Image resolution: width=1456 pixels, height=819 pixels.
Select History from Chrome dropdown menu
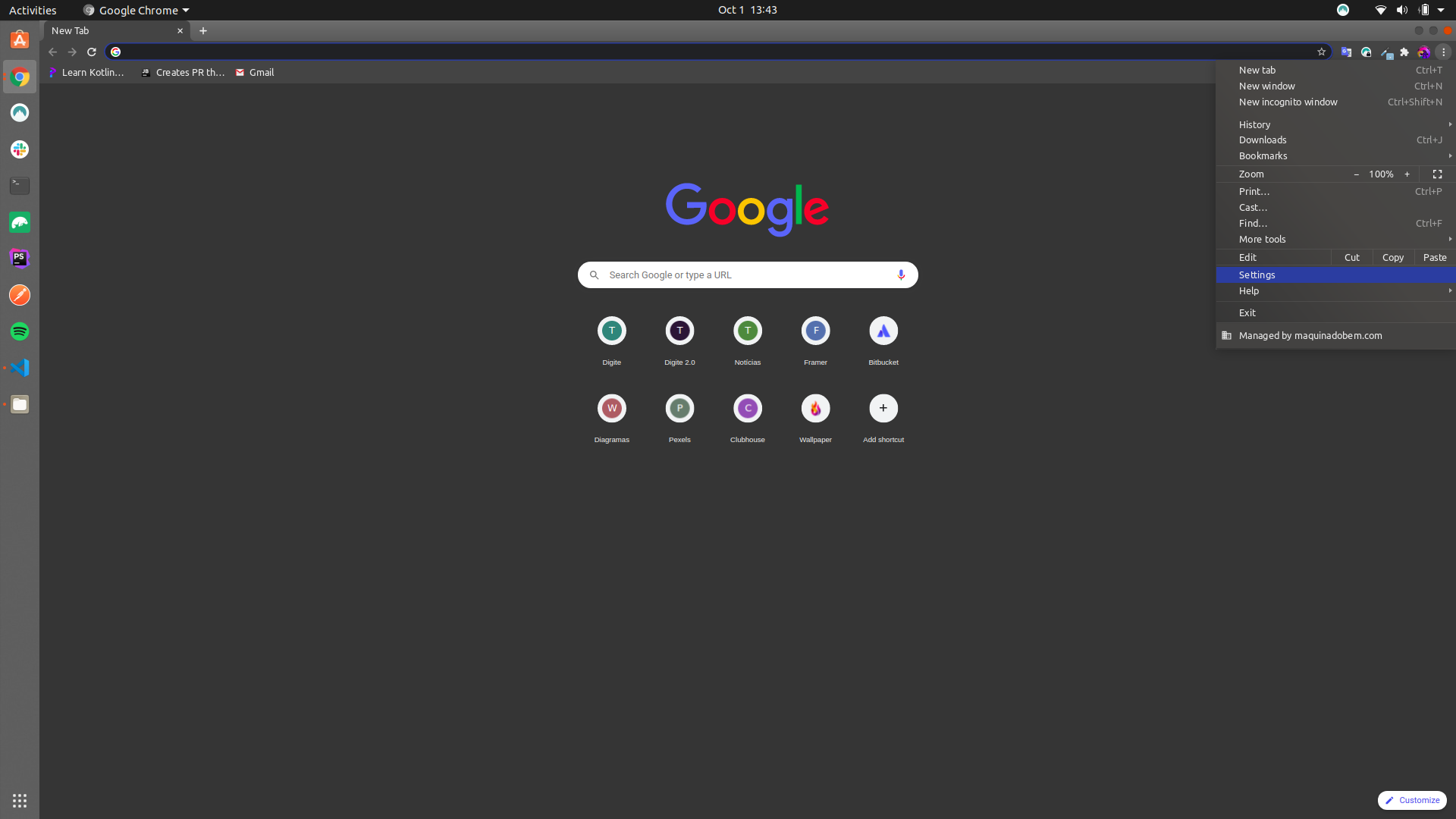tap(1254, 124)
